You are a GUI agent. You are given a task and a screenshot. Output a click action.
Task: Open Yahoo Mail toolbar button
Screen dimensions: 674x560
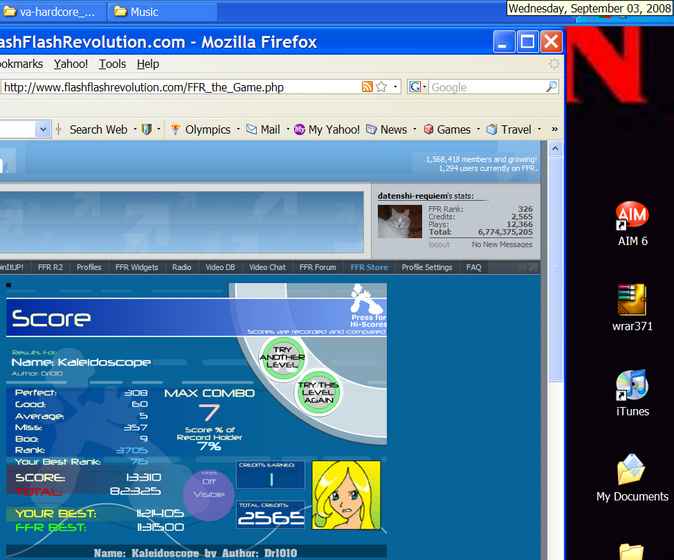tap(263, 129)
